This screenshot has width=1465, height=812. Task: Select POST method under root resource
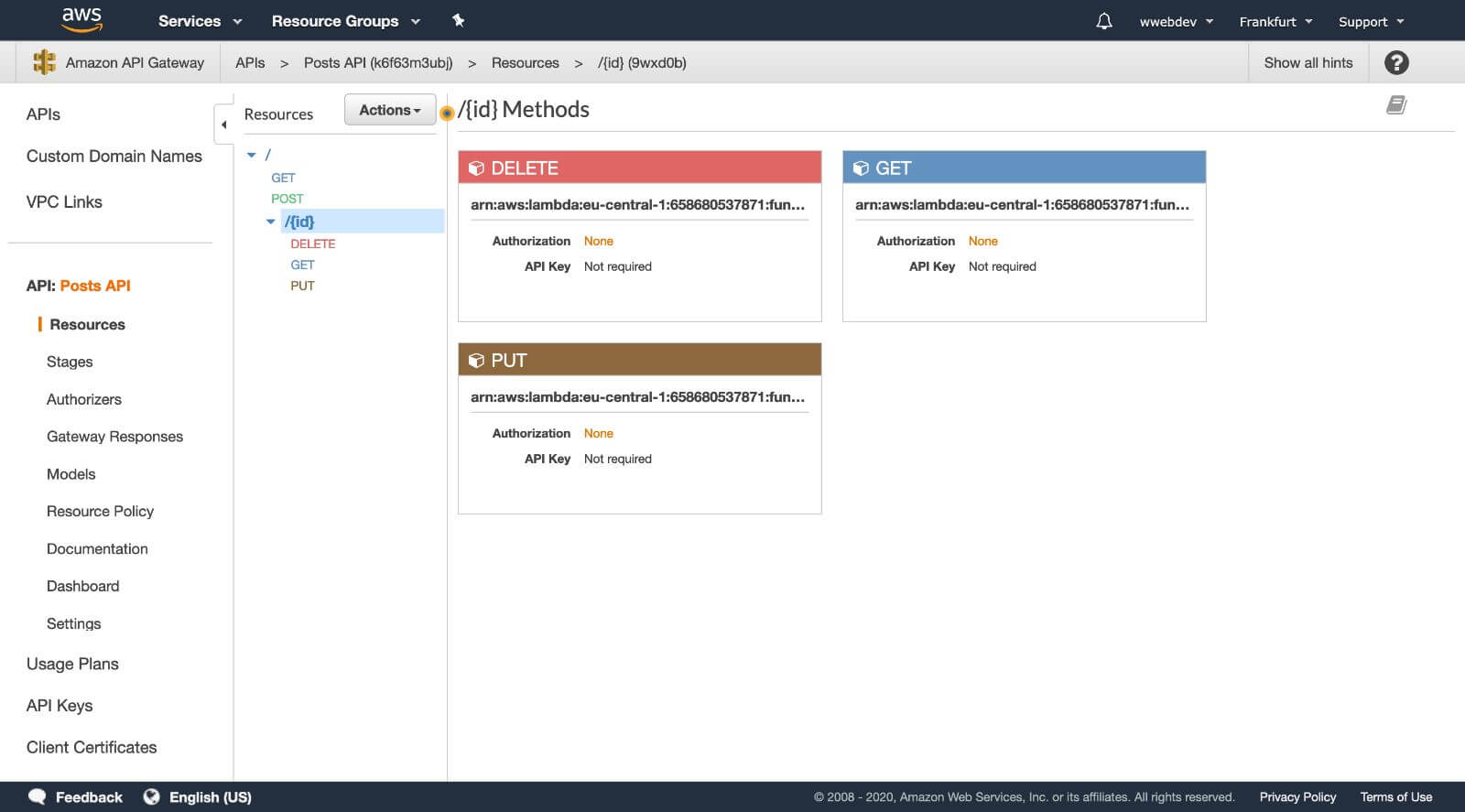[x=287, y=199]
